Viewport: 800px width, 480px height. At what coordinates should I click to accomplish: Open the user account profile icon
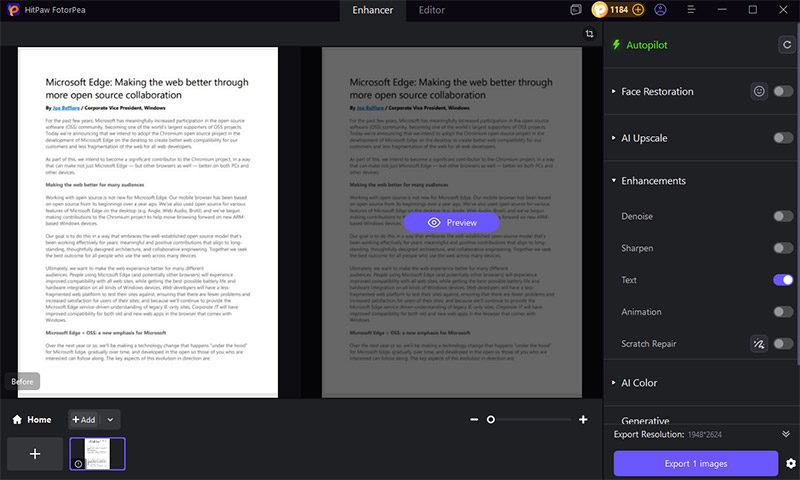coord(660,10)
